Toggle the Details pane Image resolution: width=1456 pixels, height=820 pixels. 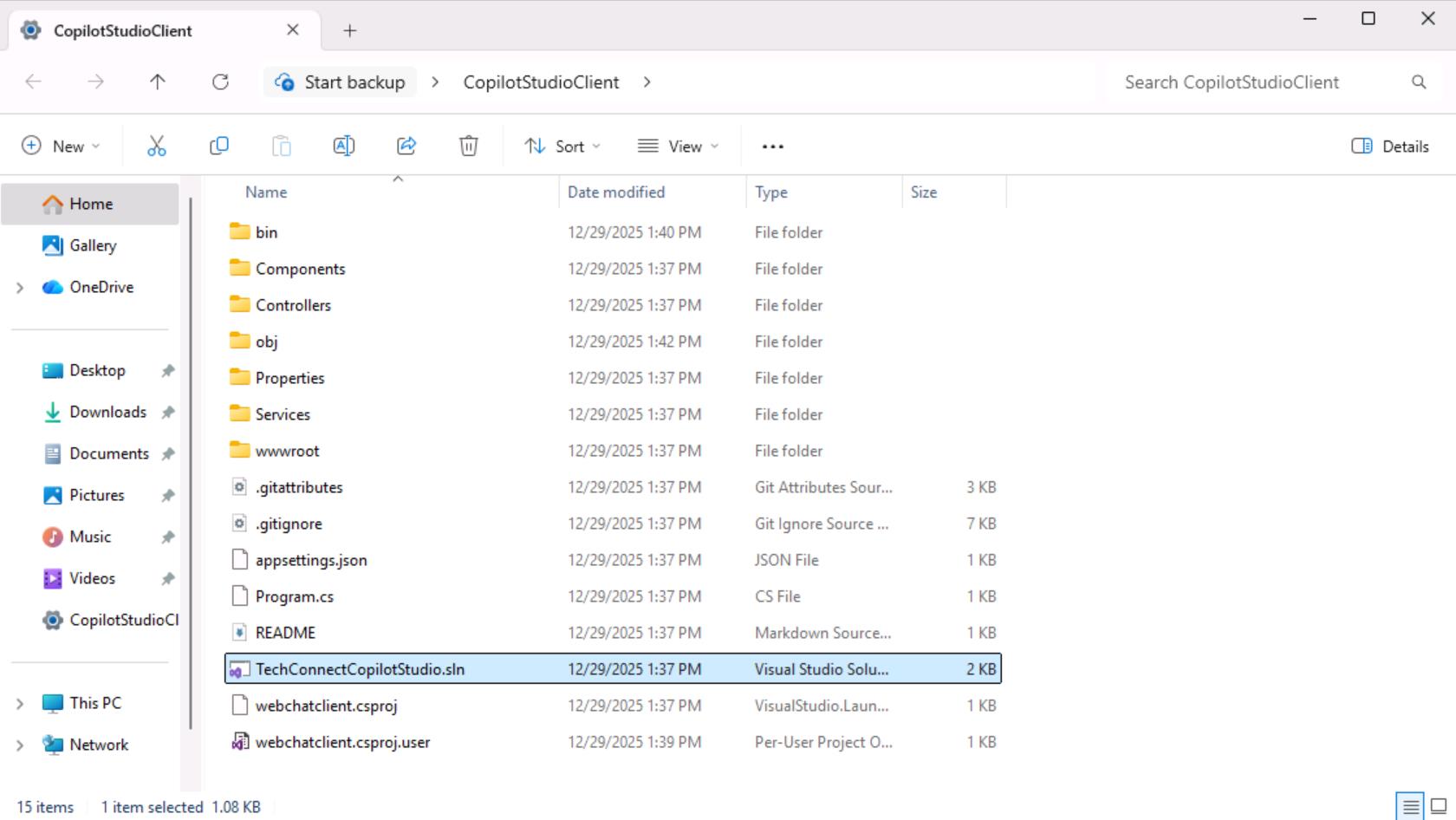click(1390, 146)
